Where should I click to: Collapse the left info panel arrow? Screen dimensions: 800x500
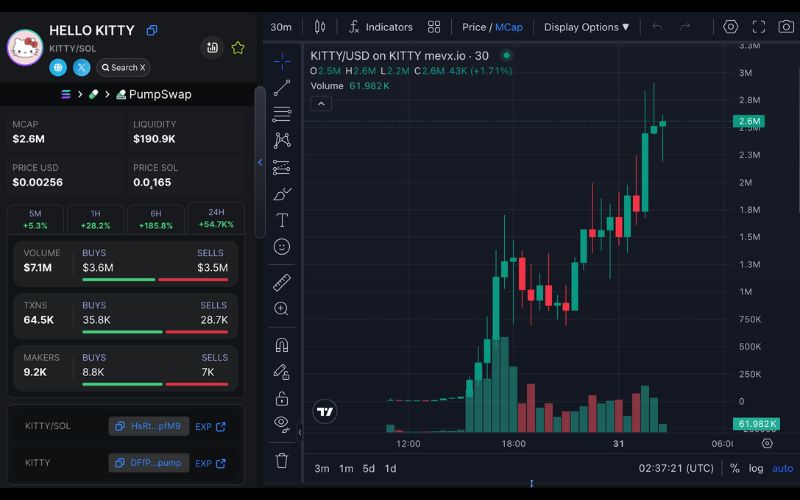coord(260,162)
